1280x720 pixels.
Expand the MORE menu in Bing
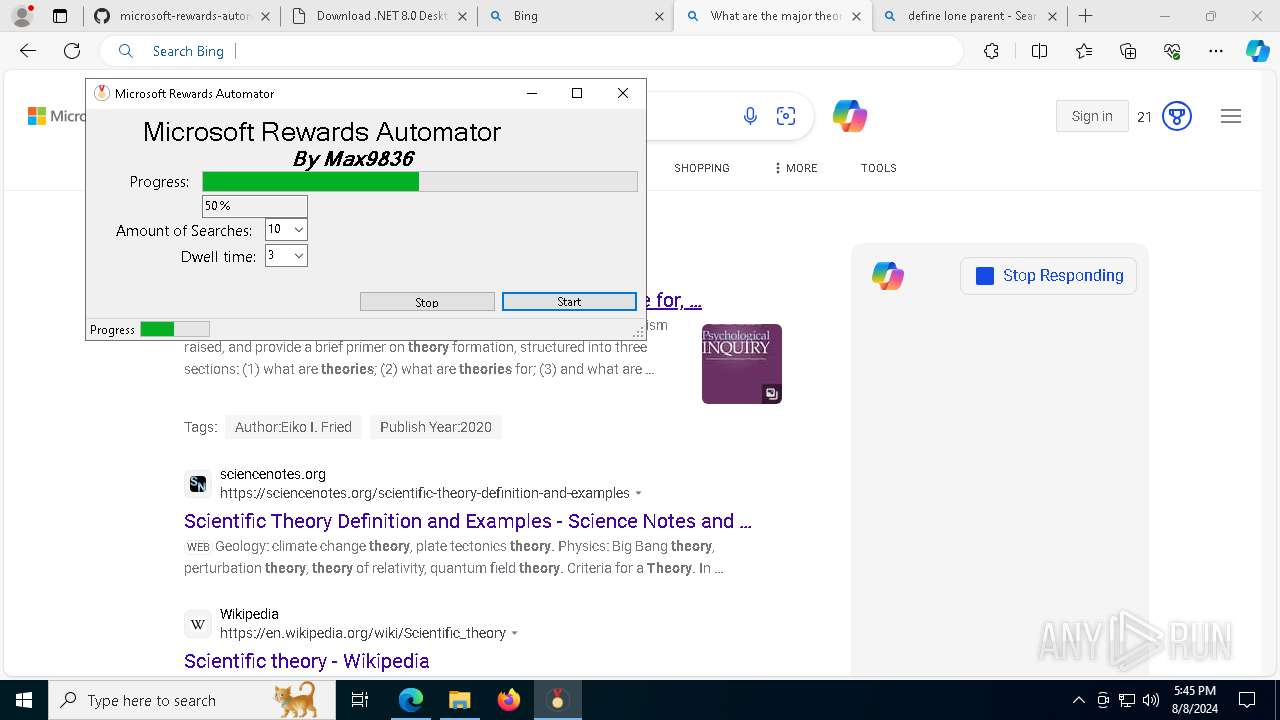pyautogui.click(x=796, y=168)
